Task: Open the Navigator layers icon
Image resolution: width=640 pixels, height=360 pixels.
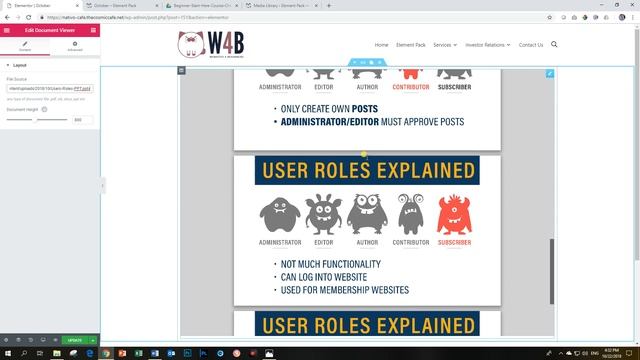Action: 18,340
